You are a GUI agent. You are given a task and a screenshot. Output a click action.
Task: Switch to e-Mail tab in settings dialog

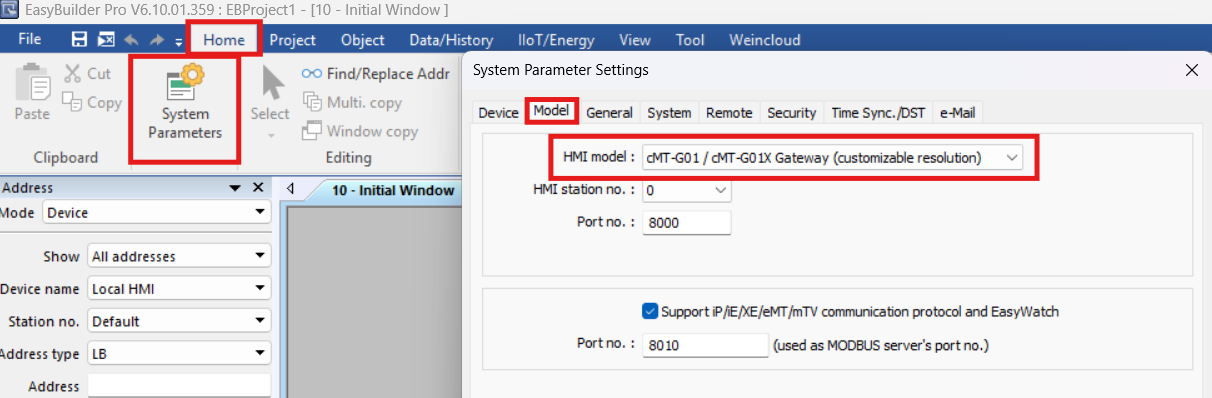(957, 112)
